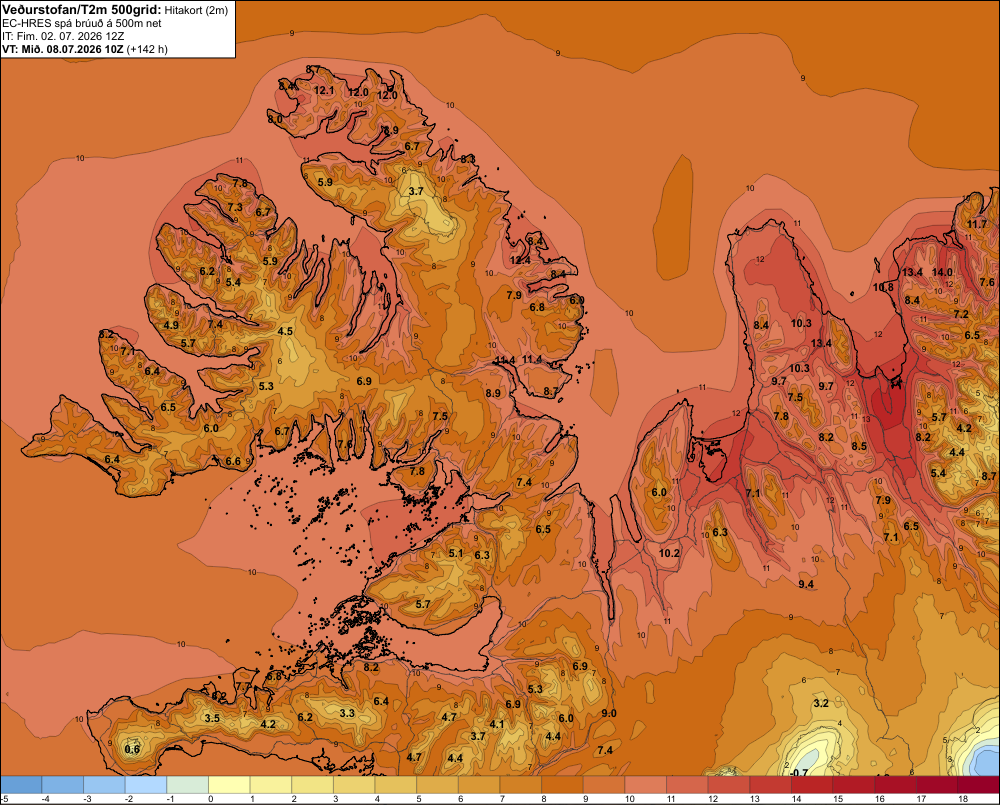Select the -0.7 glacier temperature label

tap(798, 772)
